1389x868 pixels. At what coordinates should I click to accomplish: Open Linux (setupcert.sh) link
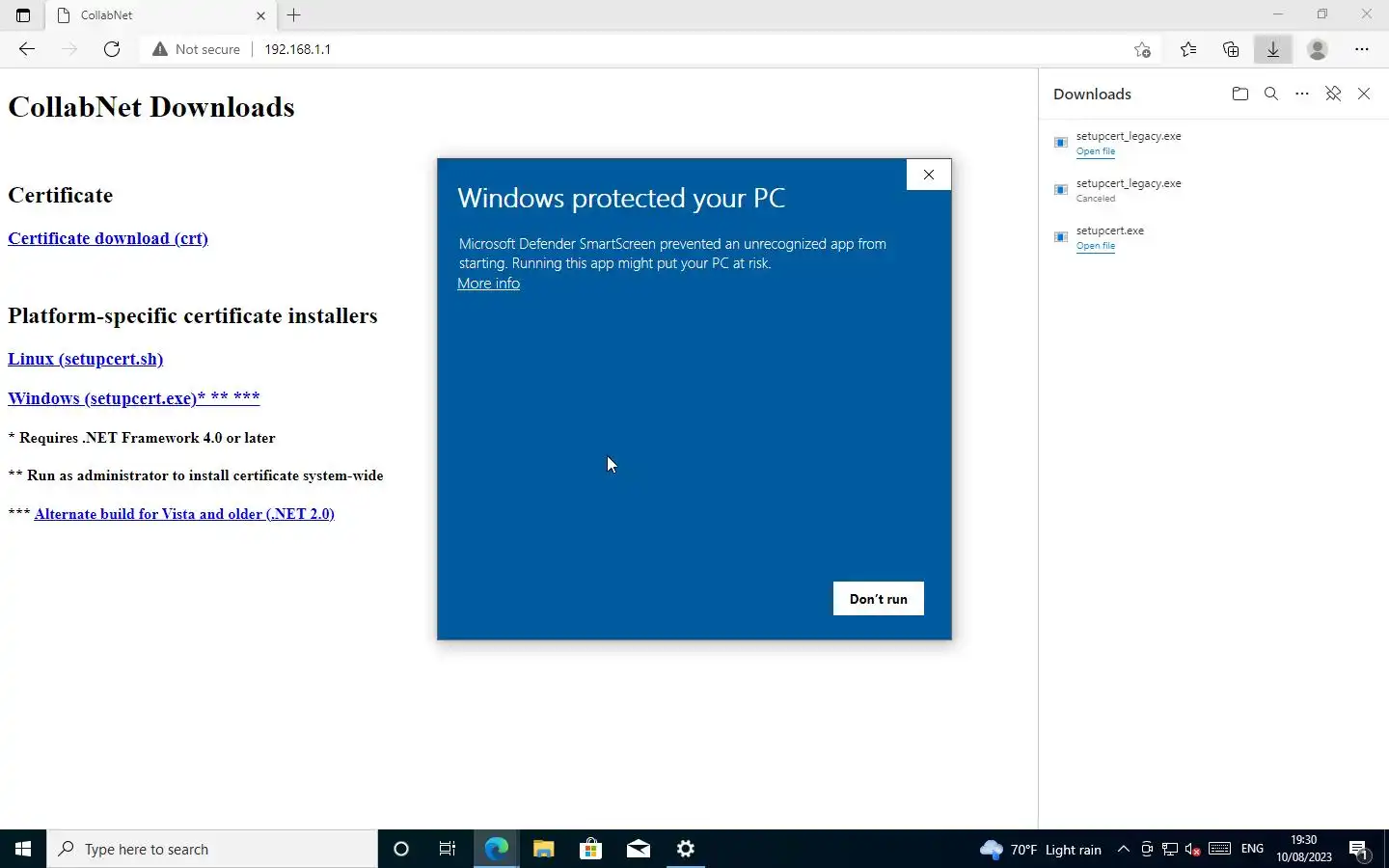[86, 359]
